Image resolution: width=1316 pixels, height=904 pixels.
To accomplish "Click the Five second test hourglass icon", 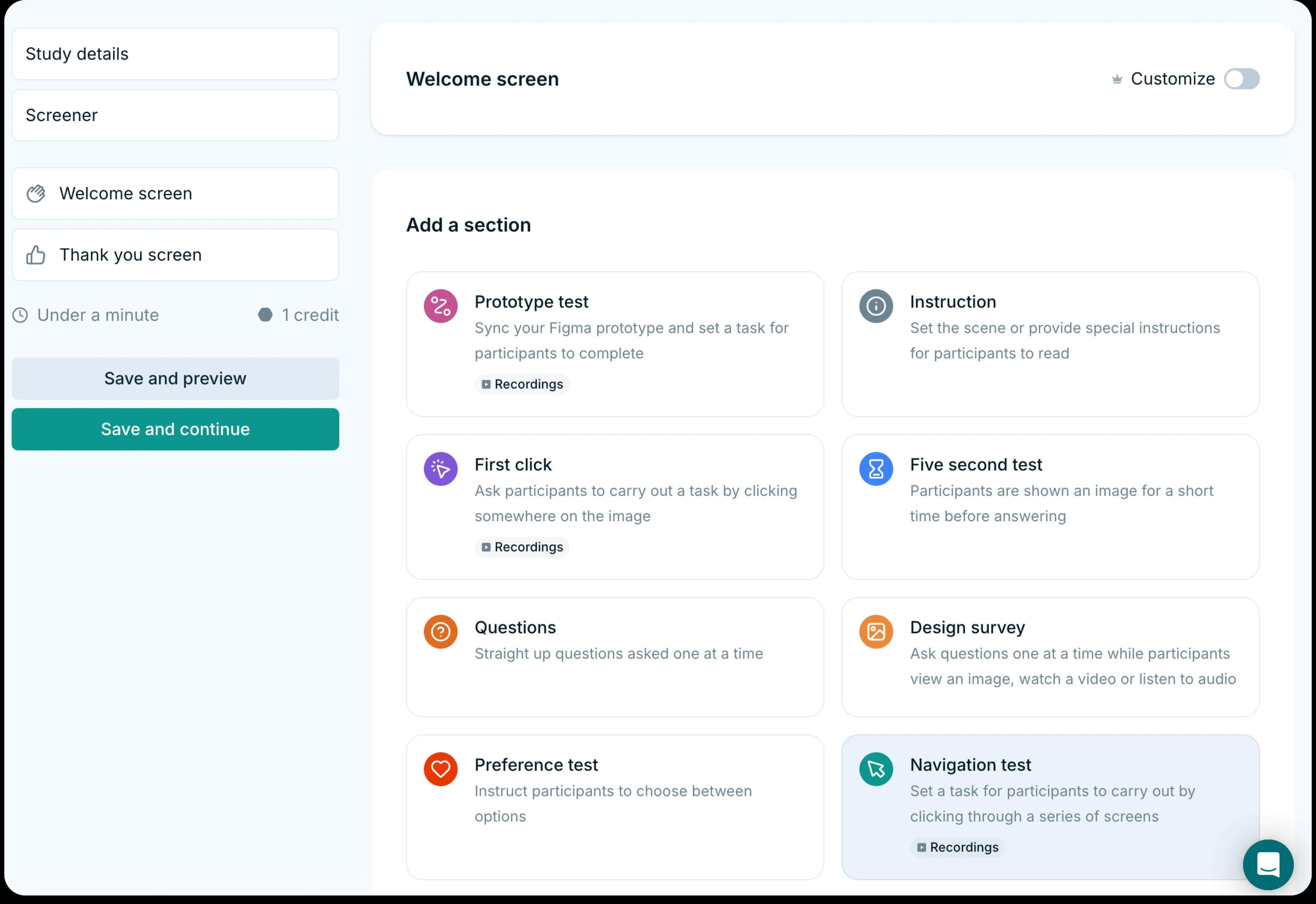I will 876,468.
